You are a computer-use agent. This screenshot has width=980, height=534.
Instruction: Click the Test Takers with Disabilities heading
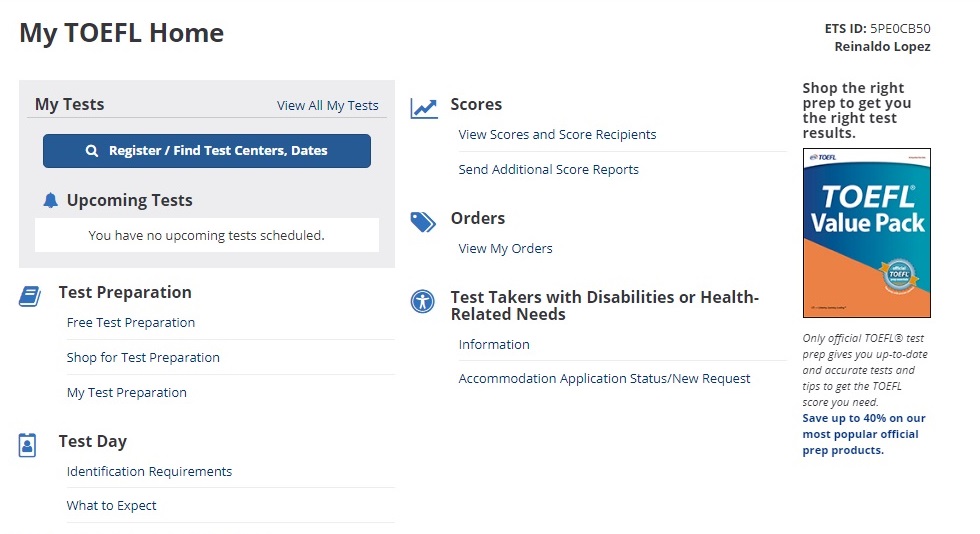pos(604,306)
